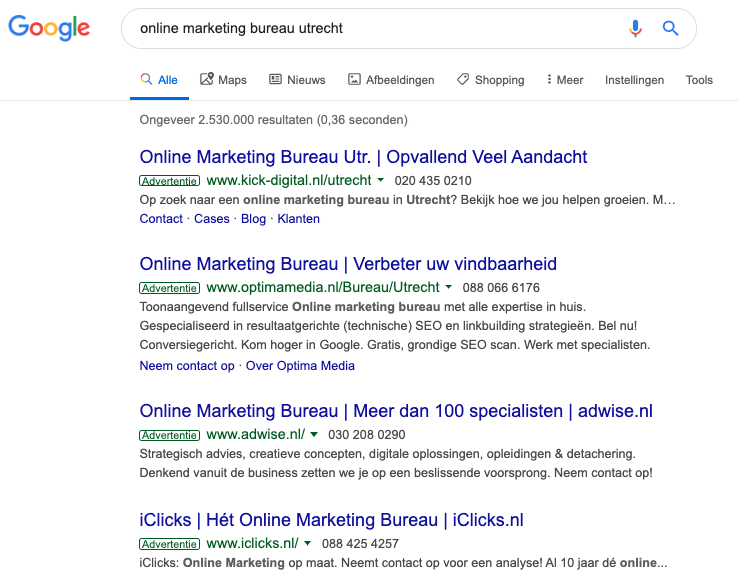Open the Afbeeldingen tab

391,80
